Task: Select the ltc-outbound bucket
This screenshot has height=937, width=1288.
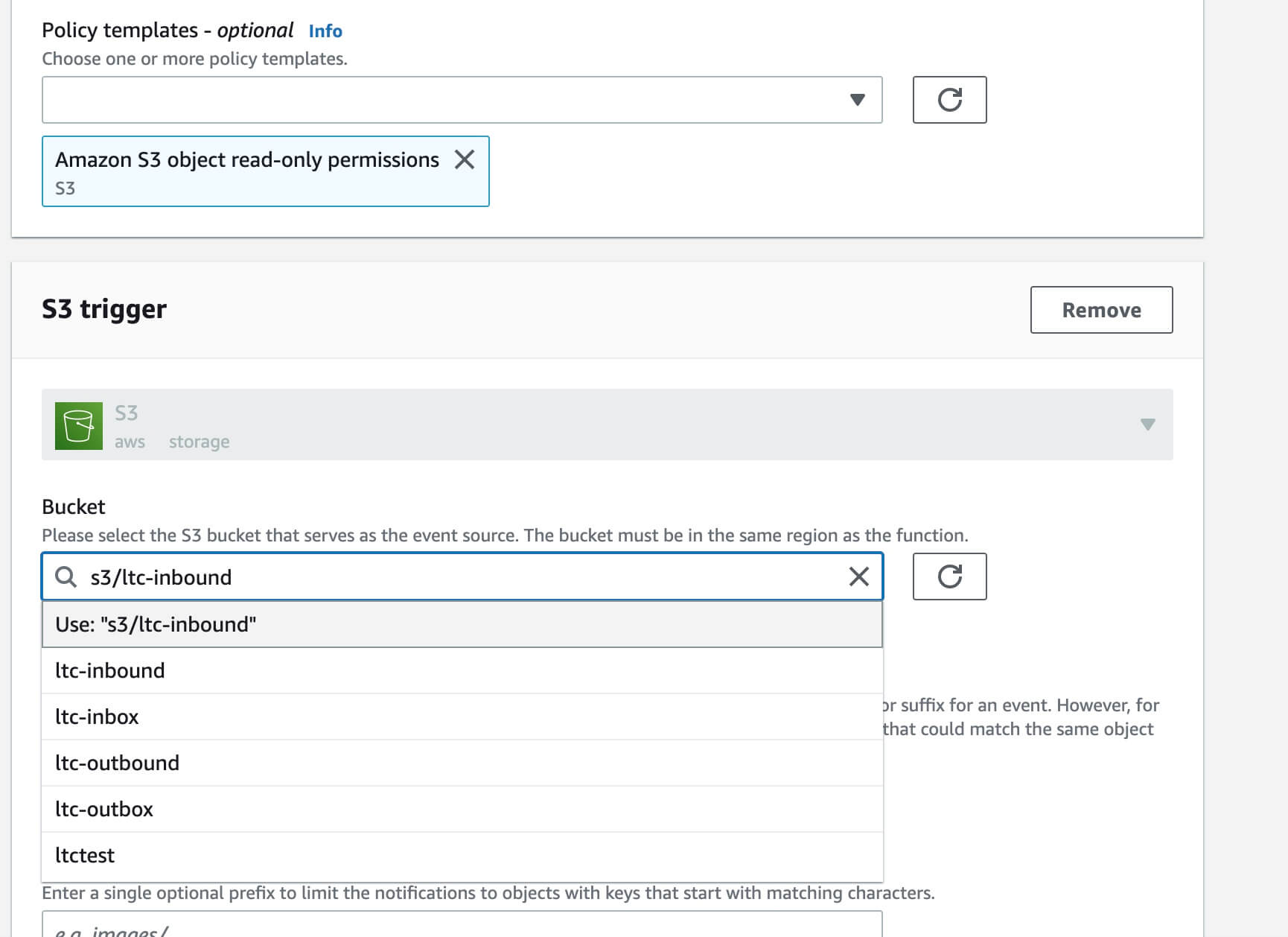Action: coord(462,763)
